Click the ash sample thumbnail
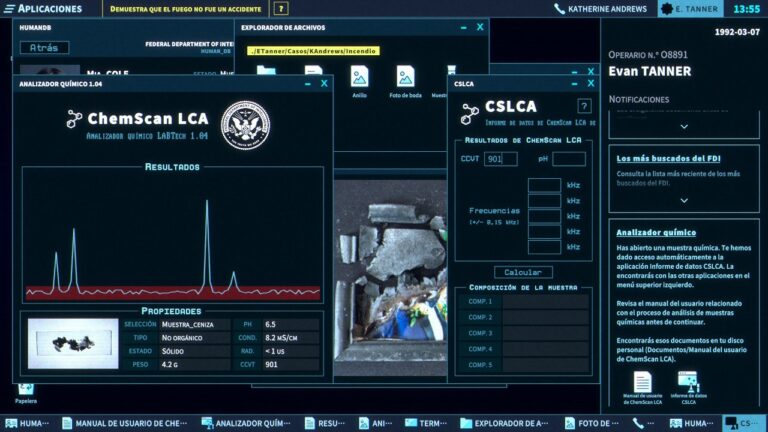This screenshot has width=768, height=432. [x=73, y=344]
